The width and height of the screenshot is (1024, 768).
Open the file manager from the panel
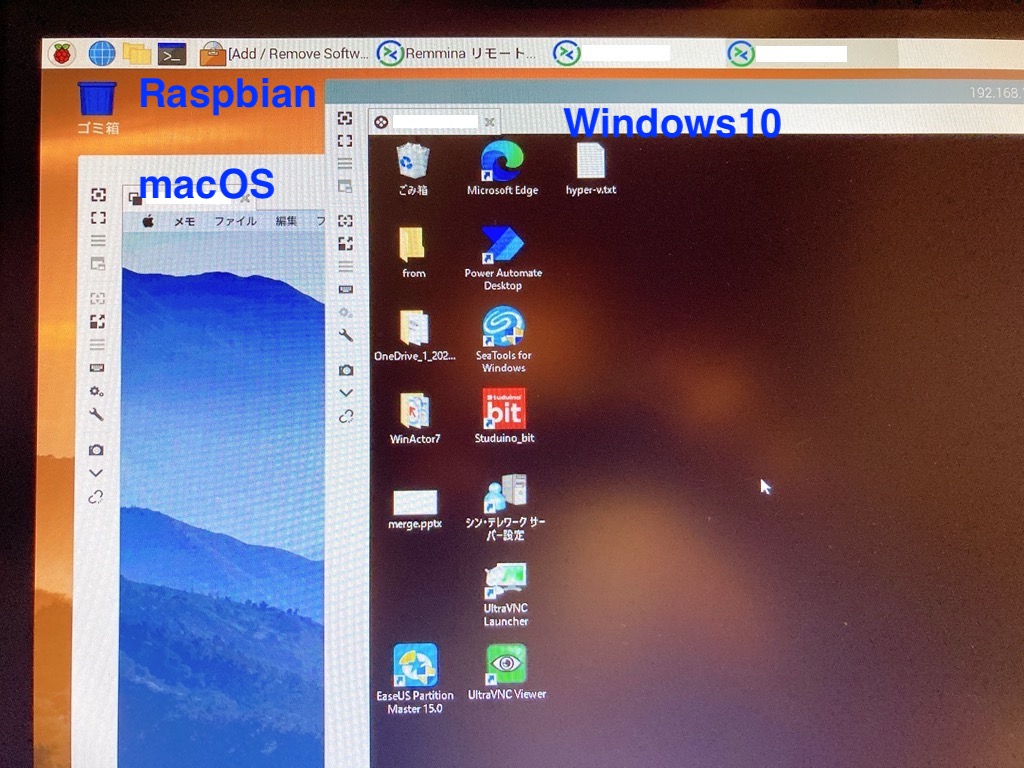coord(136,54)
